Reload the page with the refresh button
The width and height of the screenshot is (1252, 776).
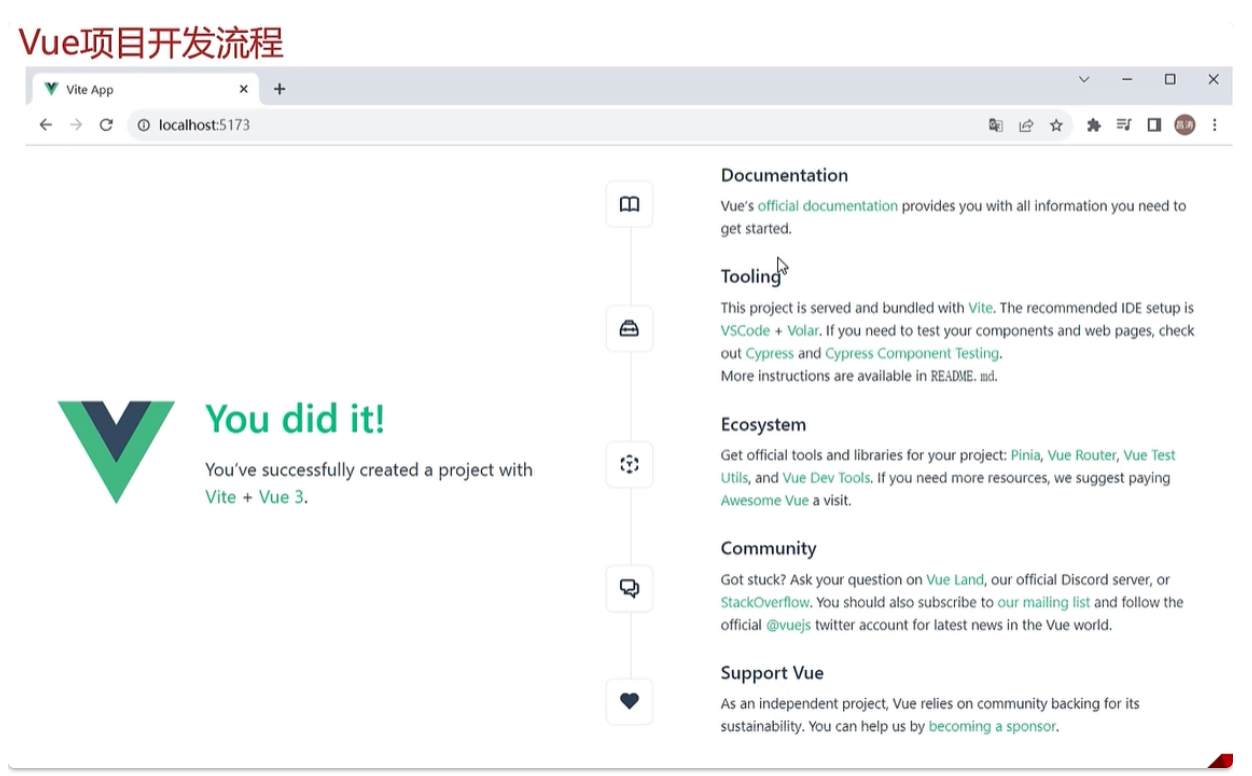coord(106,125)
